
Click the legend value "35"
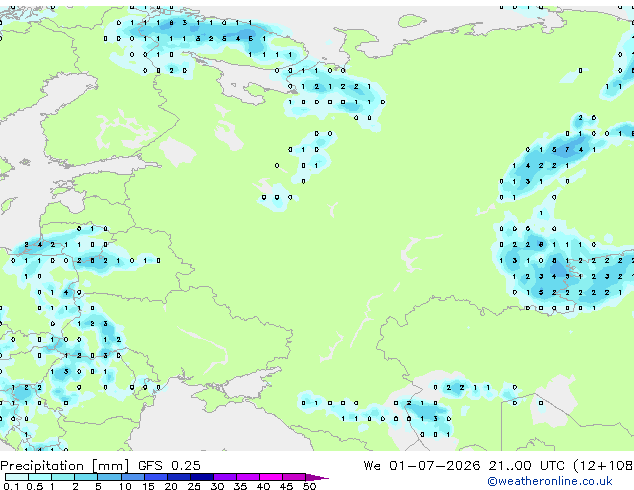tap(240, 486)
